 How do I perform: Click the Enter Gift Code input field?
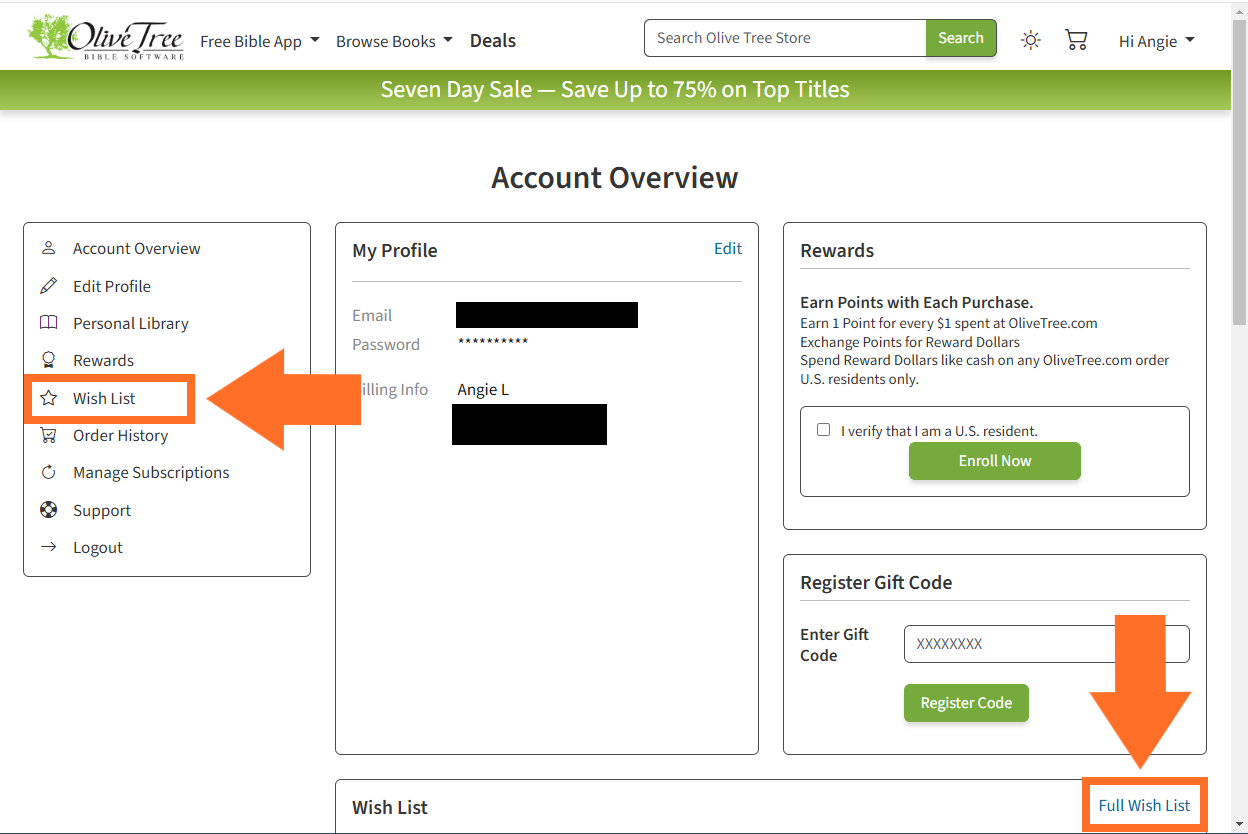click(x=1046, y=644)
